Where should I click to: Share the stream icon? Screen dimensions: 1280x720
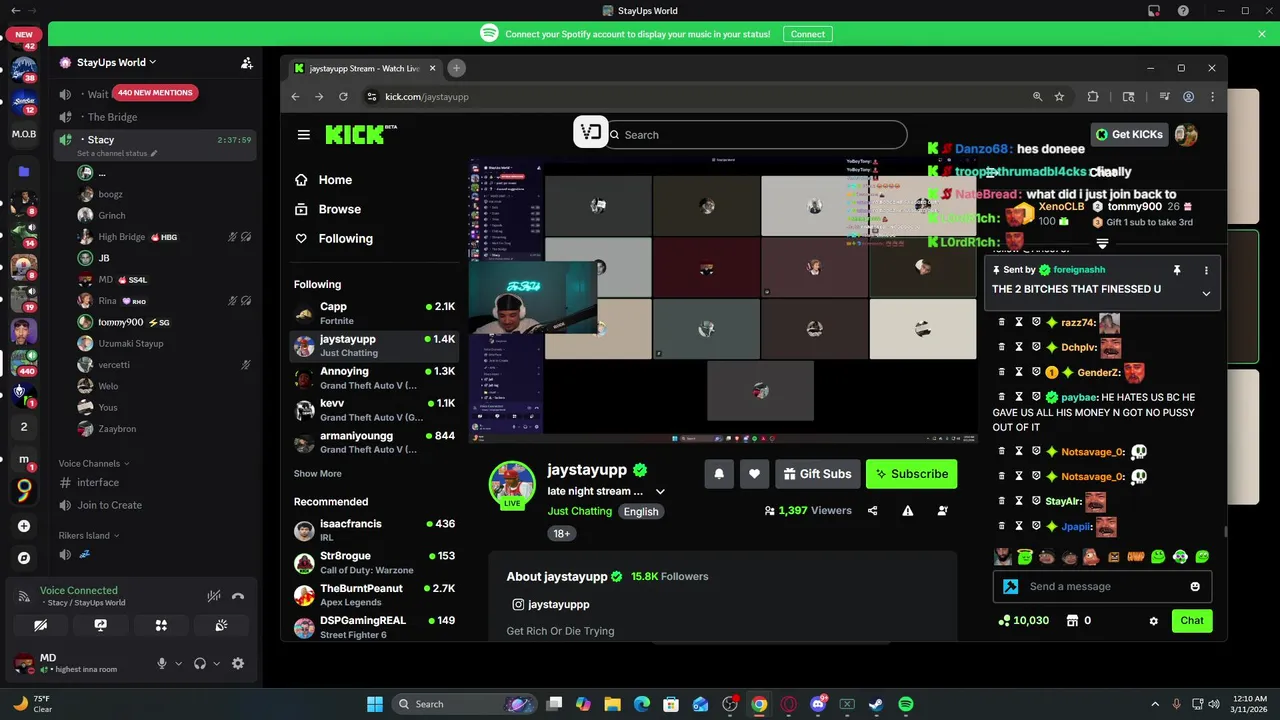click(872, 511)
